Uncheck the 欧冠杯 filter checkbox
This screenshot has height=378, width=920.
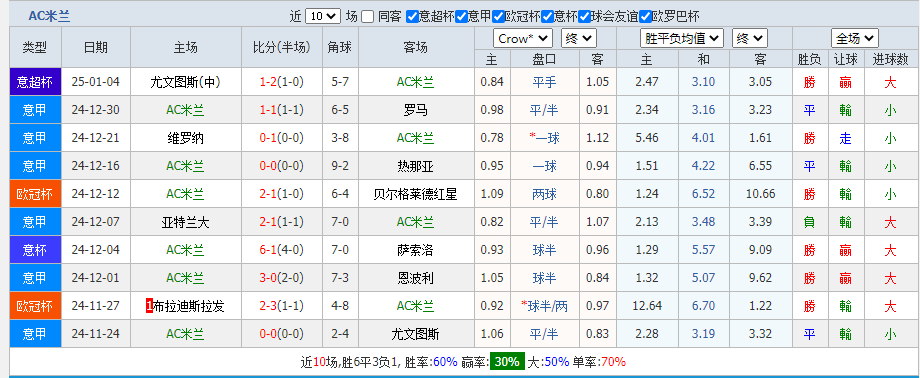[499, 16]
